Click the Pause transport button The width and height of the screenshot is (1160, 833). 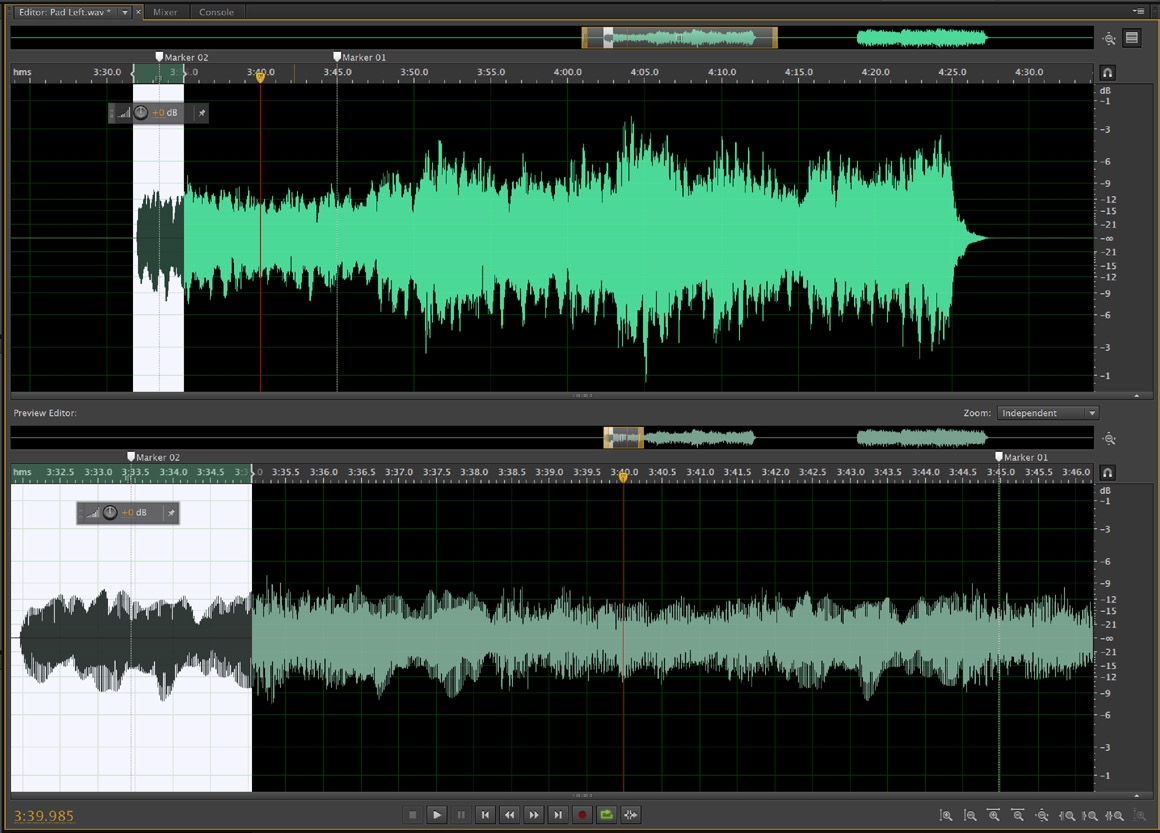461,815
